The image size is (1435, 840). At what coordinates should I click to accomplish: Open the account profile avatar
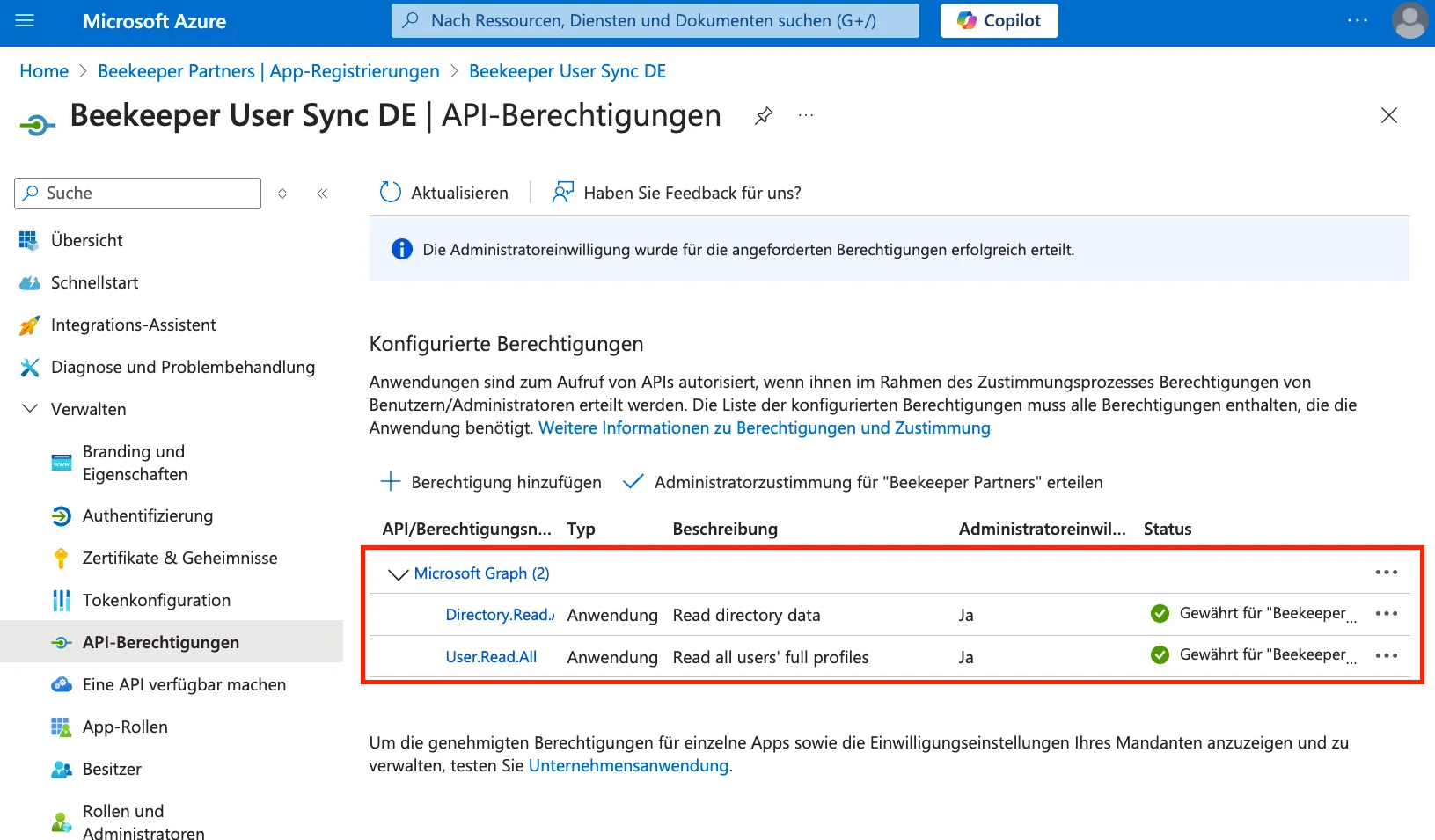tap(1409, 20)
